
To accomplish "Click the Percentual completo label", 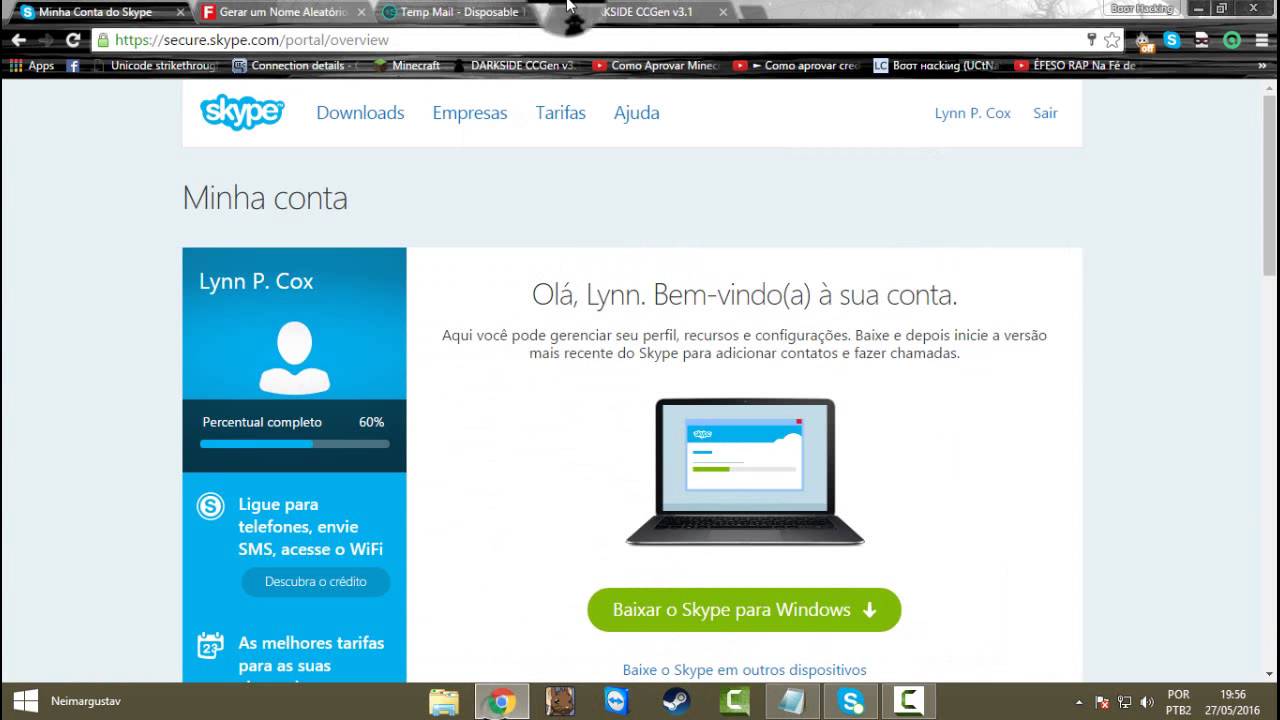I will tap(262, 422).
